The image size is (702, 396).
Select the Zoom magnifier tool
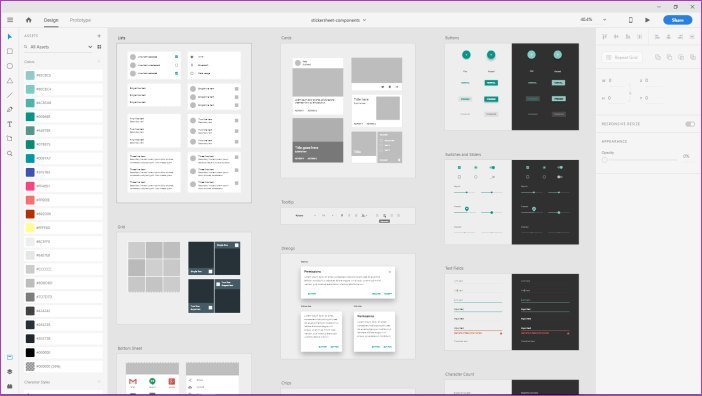point(10,153)
